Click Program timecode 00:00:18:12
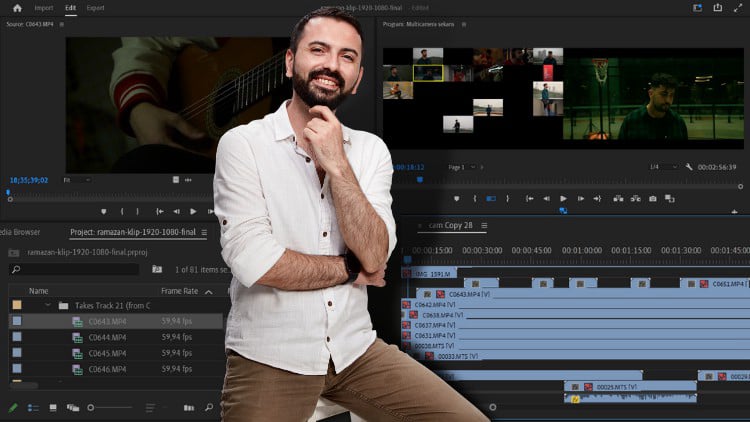The width and height of the screenshot is (750, 422). [x=409, y=167]
